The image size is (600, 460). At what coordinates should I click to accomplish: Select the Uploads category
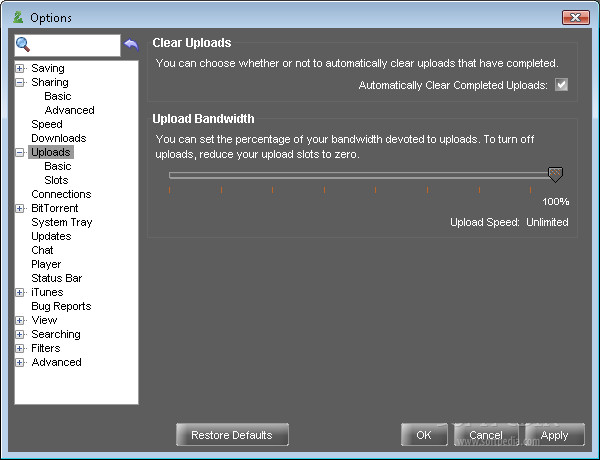[51, 152]
